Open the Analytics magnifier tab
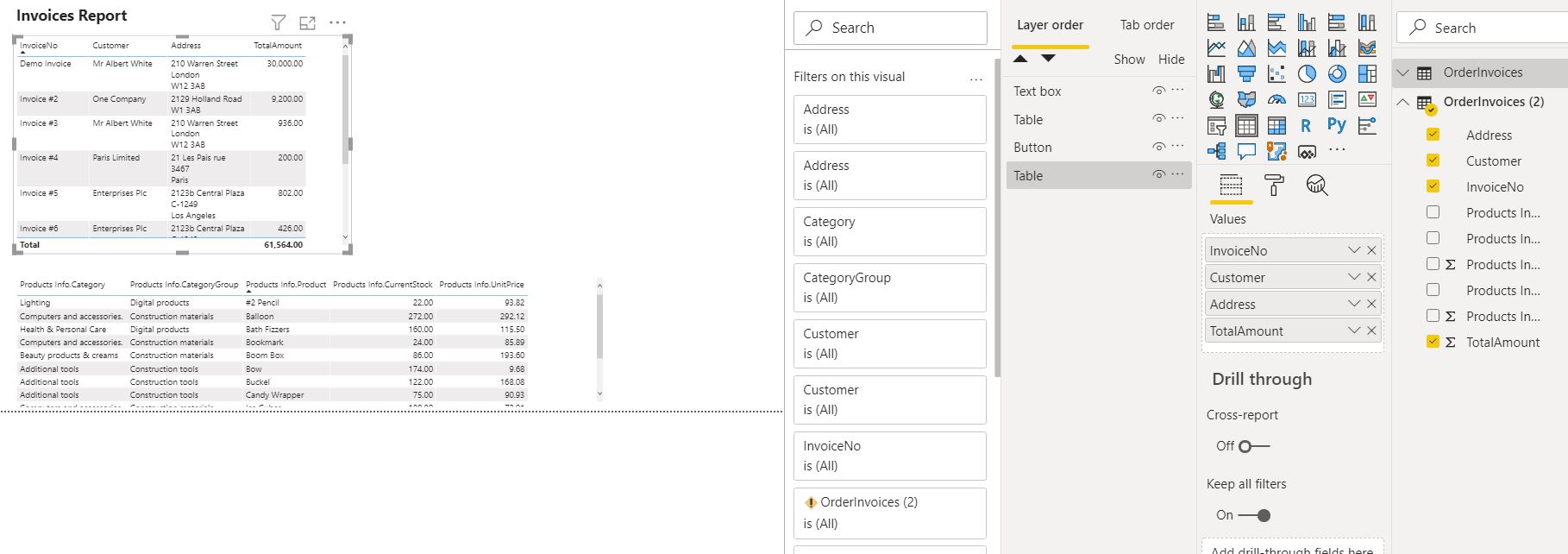 (1316, 185)
